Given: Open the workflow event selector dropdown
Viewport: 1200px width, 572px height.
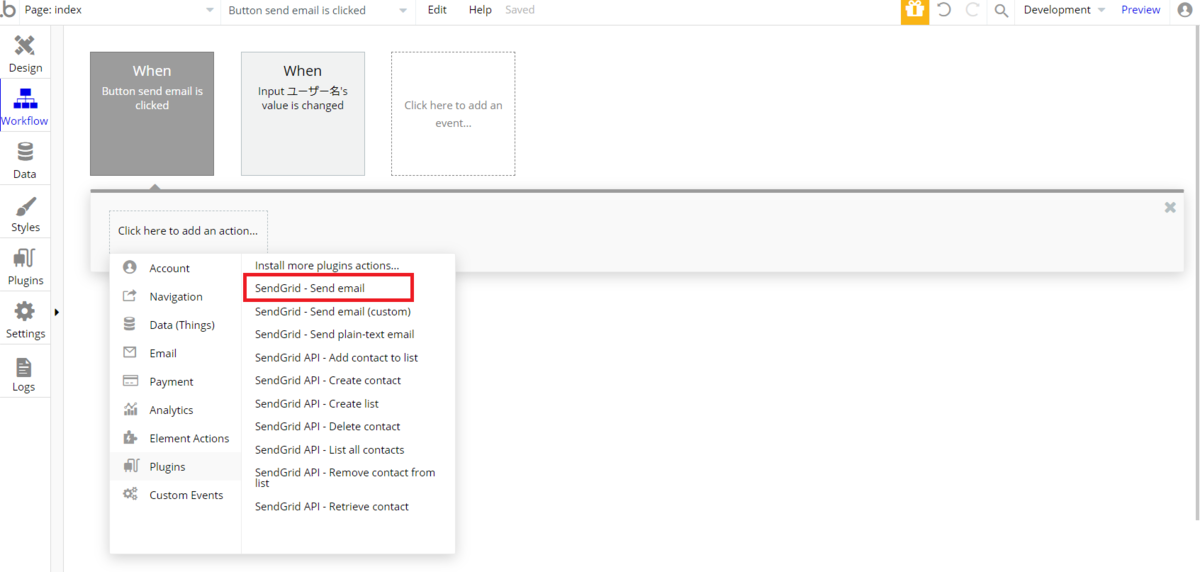Looking at the screenshot, I should coord(318,10).
